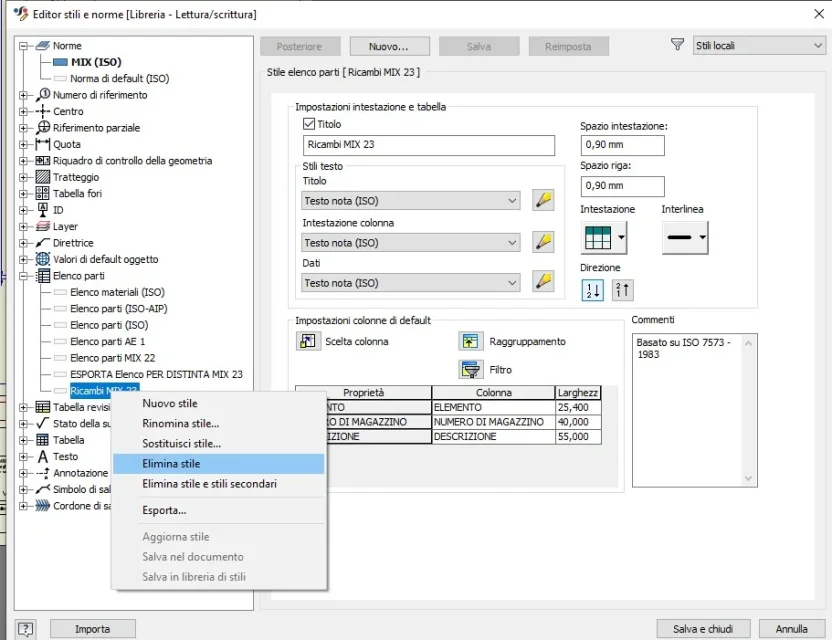832x640 pixels.
Task: Click the Tabella fori icon
Action: pos(43,194)
